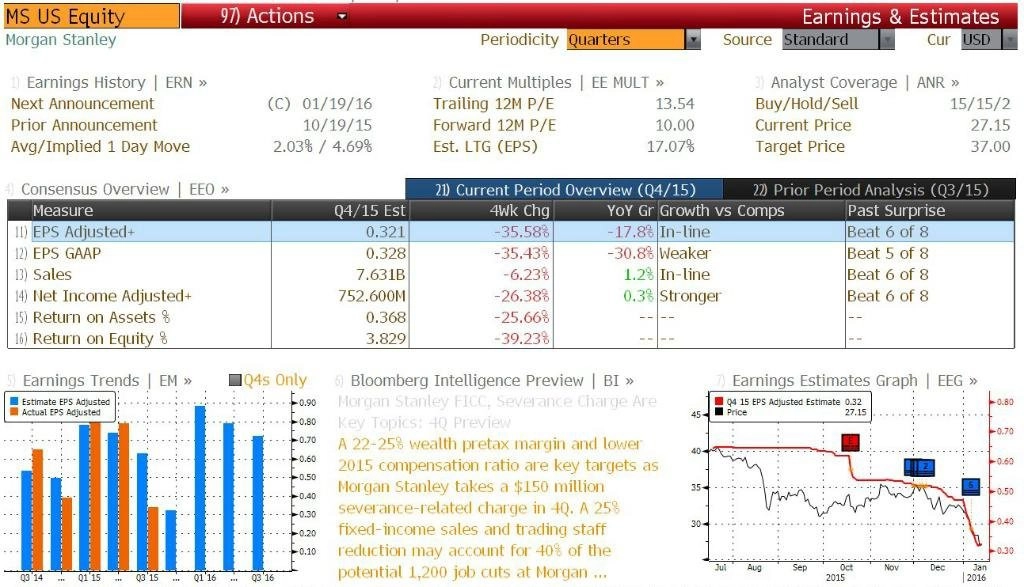Screen dimensions: 1024x587
Task: Select the 15) Return on Assets % row
Action: click(511, 318)
